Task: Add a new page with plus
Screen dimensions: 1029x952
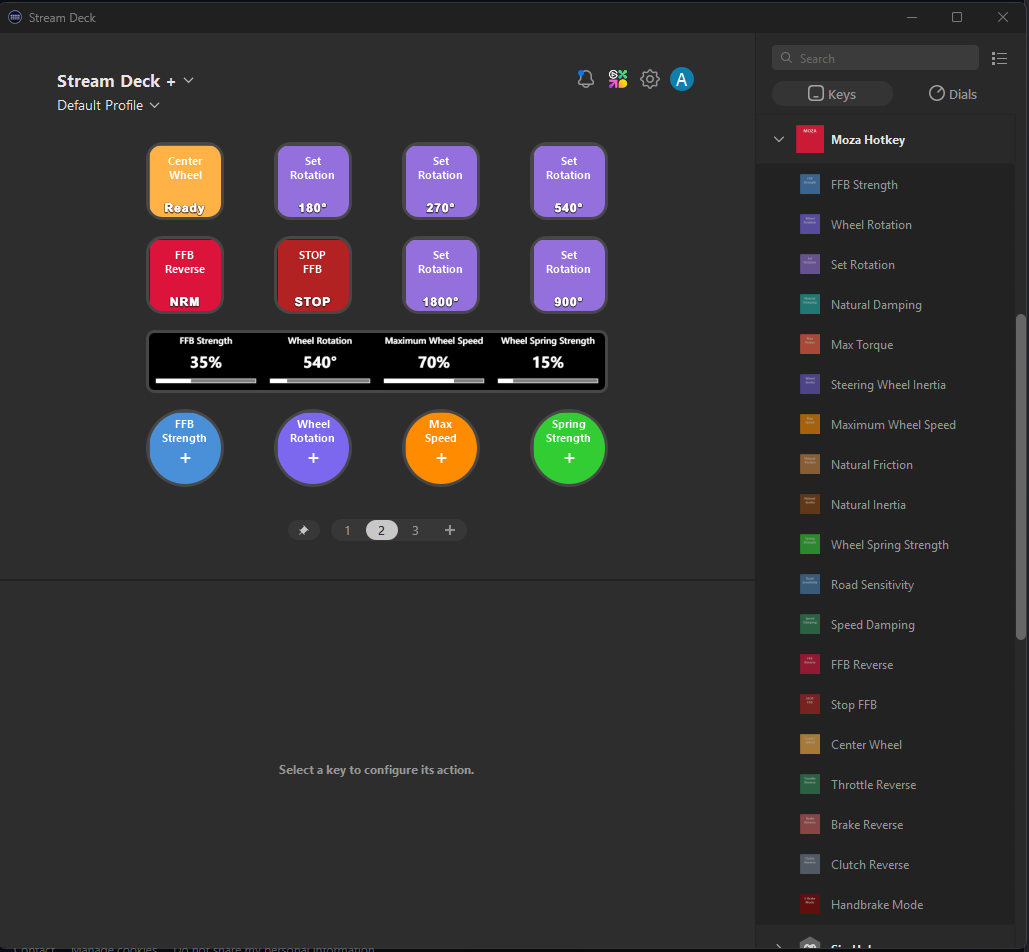Action: click(x=450, y=530)
